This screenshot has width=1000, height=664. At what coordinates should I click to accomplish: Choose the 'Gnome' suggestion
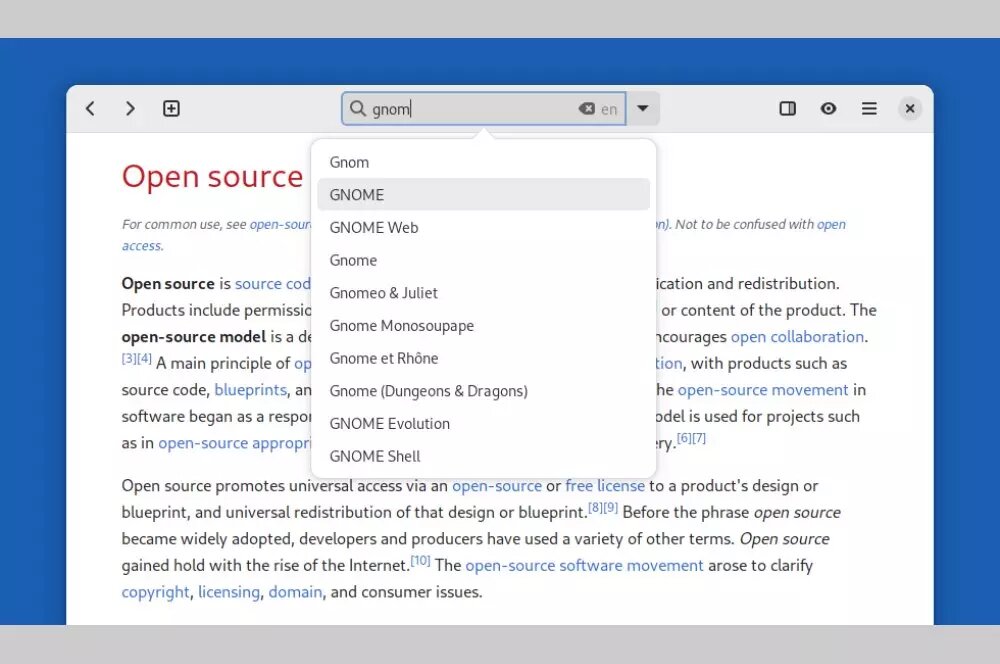[x=483, y=260]
